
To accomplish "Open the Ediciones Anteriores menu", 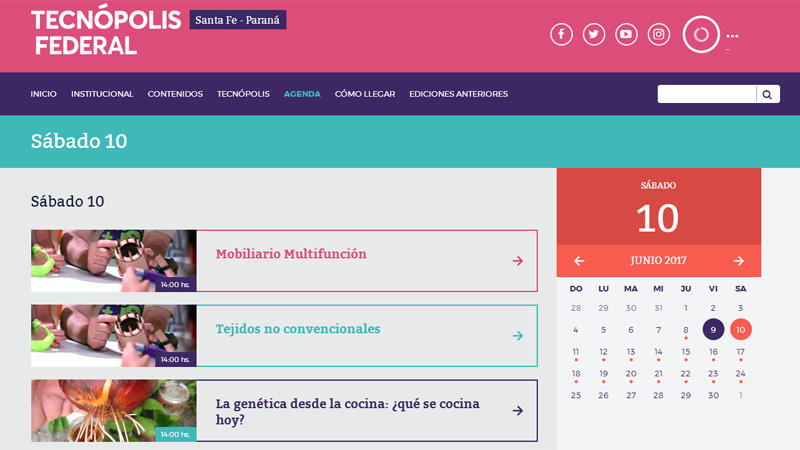I will click(458, 94).
